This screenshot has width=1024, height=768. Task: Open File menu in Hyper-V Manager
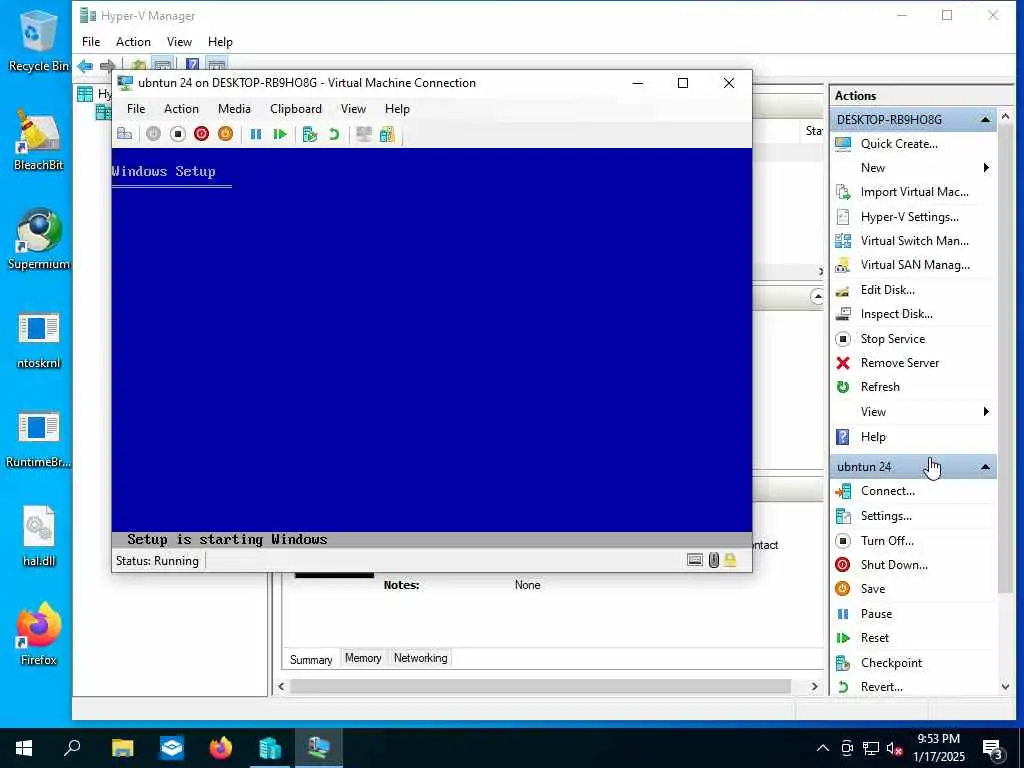tap(91, 42)
